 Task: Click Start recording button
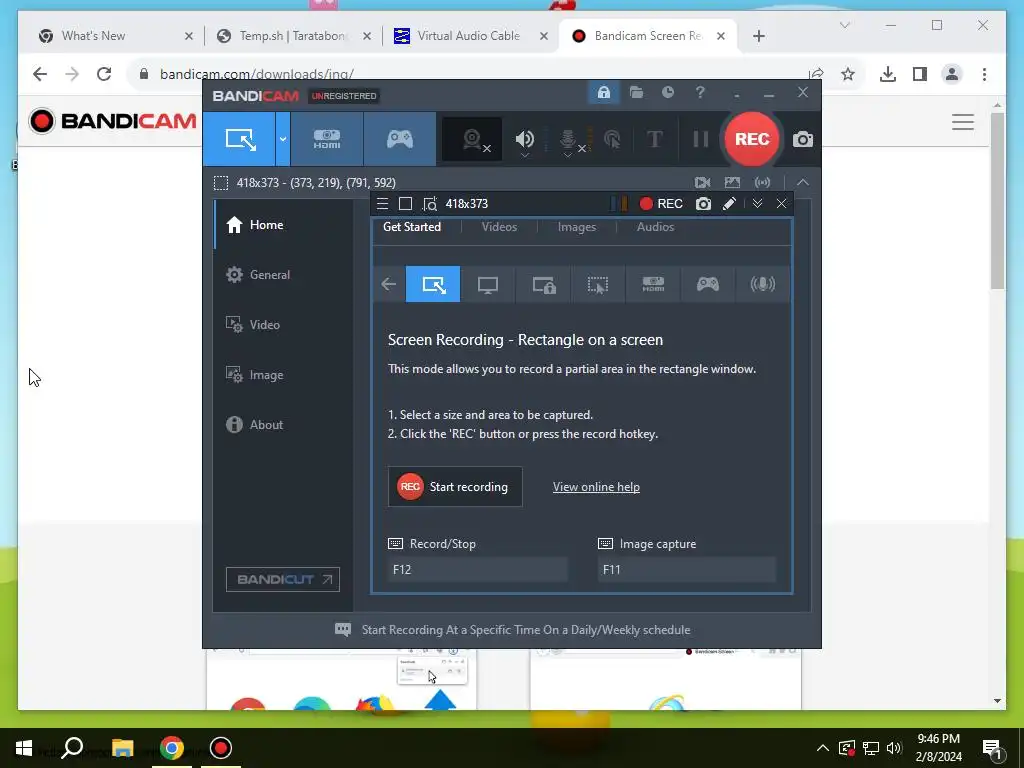(x=455, y=487)
